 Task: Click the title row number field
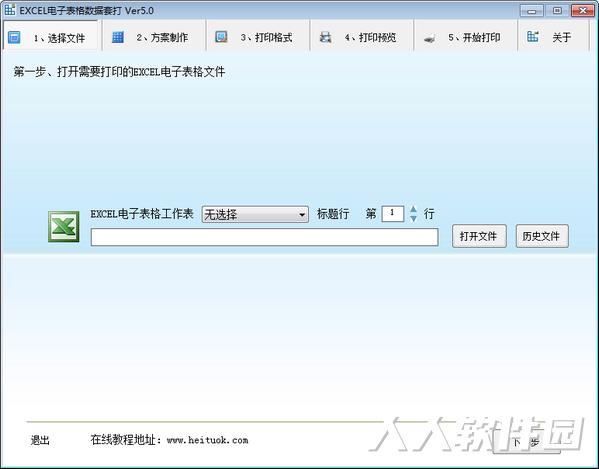tap(393, 213)
